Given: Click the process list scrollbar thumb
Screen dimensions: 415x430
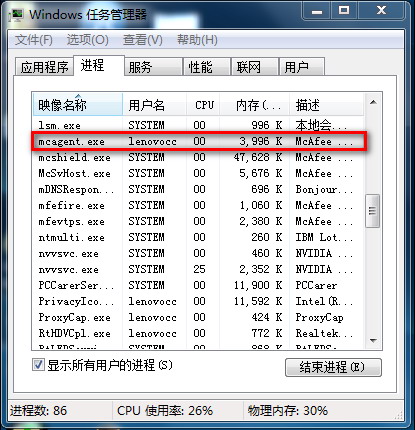Looking at the screenshot, I should pos(373,211).
